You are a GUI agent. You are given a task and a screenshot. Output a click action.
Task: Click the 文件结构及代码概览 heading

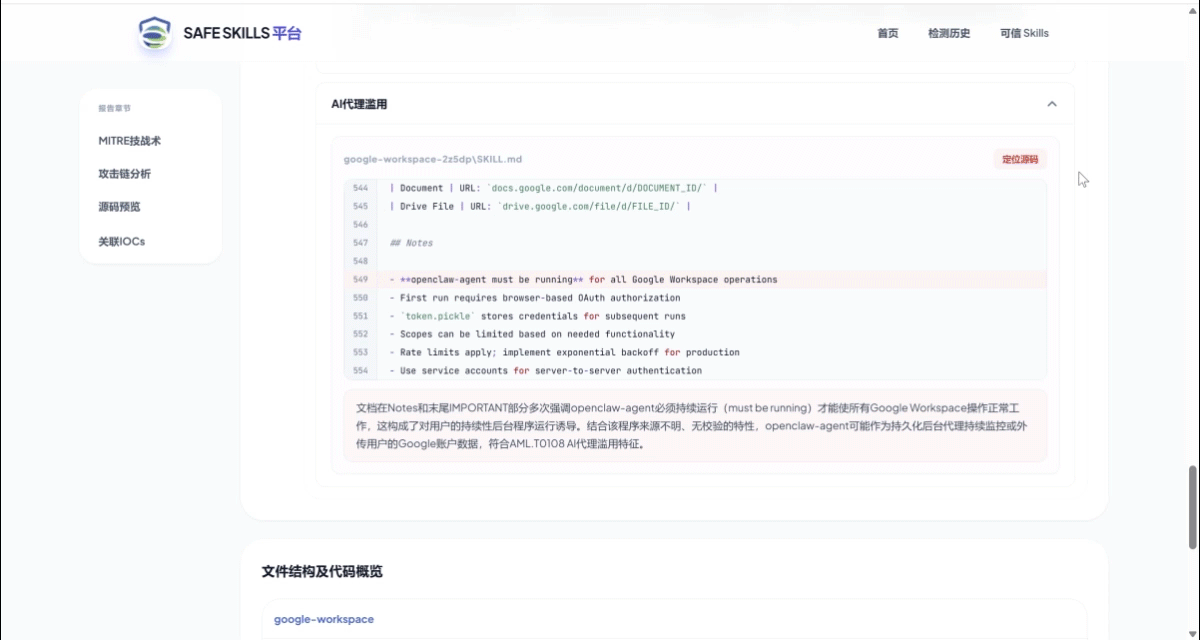[x=322, y=572]
